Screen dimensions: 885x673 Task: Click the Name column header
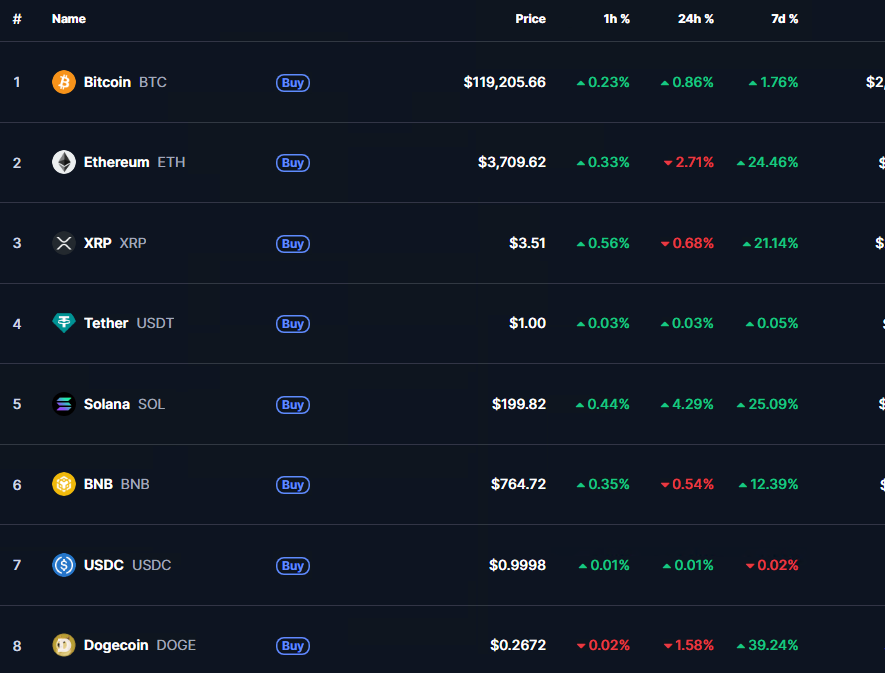click(x=68, y=19)
